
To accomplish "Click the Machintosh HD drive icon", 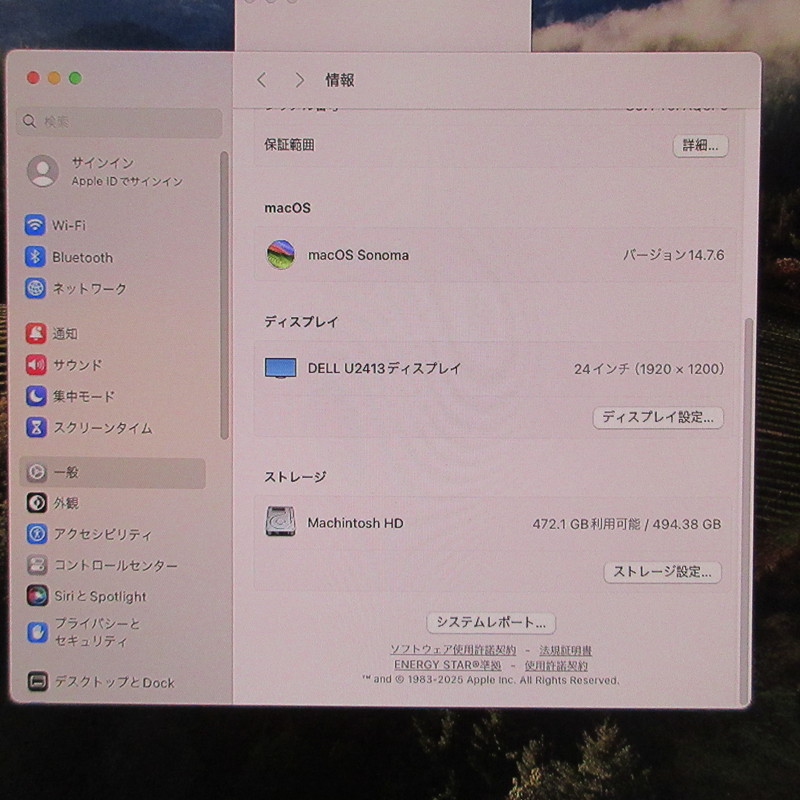I will coord(281,521).
